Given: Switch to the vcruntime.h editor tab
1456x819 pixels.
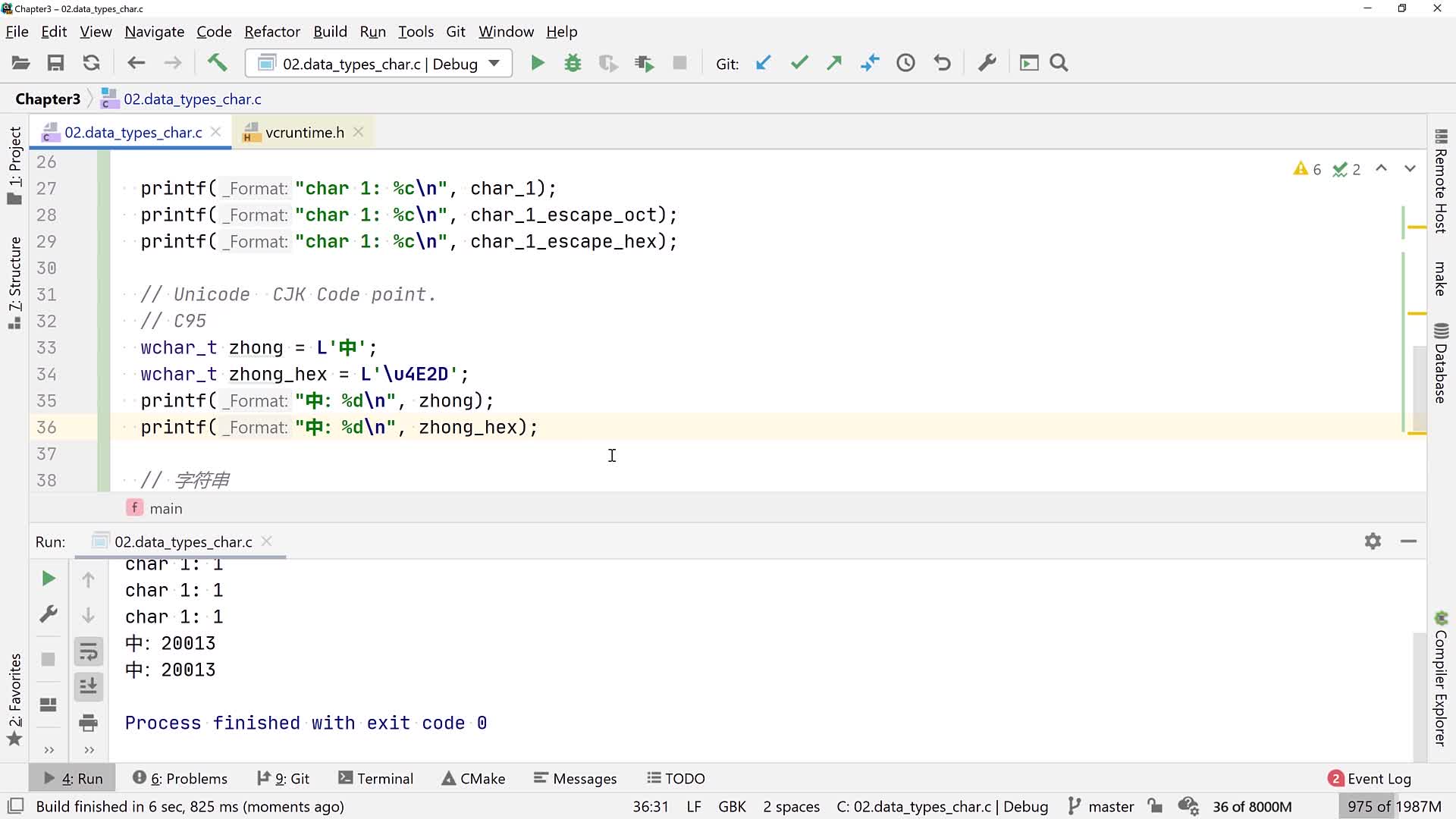Looking at the screenshot, I should 304,133.
